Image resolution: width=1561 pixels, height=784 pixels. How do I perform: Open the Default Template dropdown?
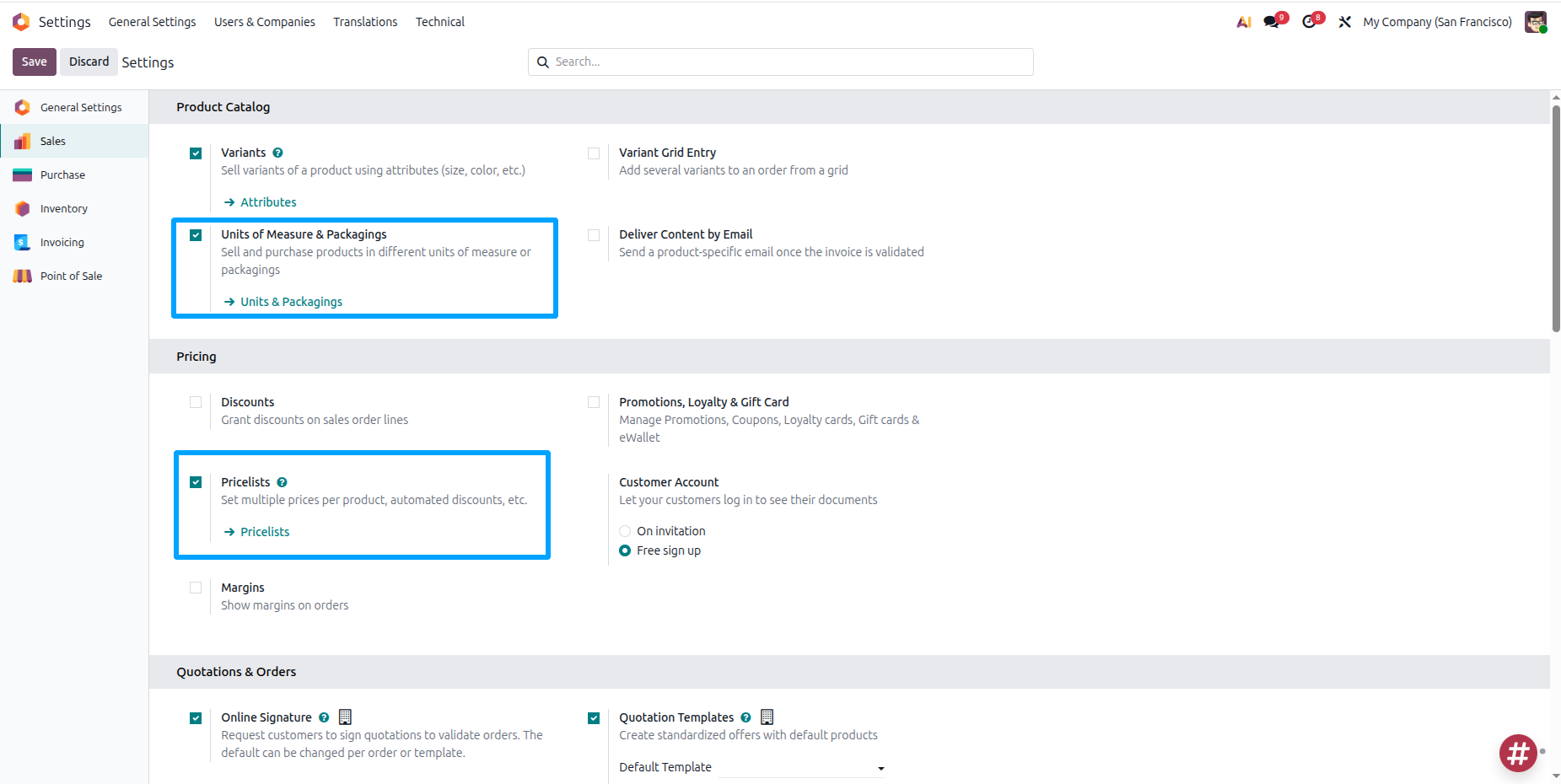(801, 768)
